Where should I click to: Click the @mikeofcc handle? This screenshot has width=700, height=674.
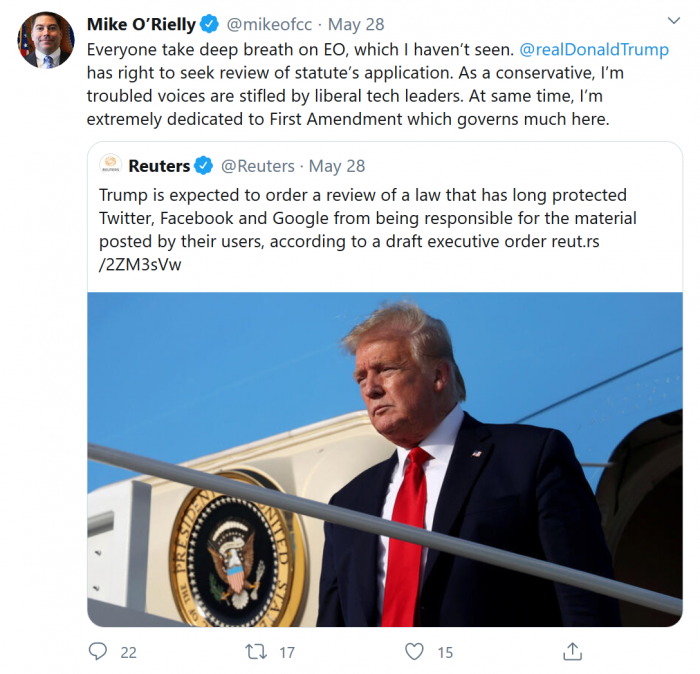pyautogui.click(x=269, y=24)
